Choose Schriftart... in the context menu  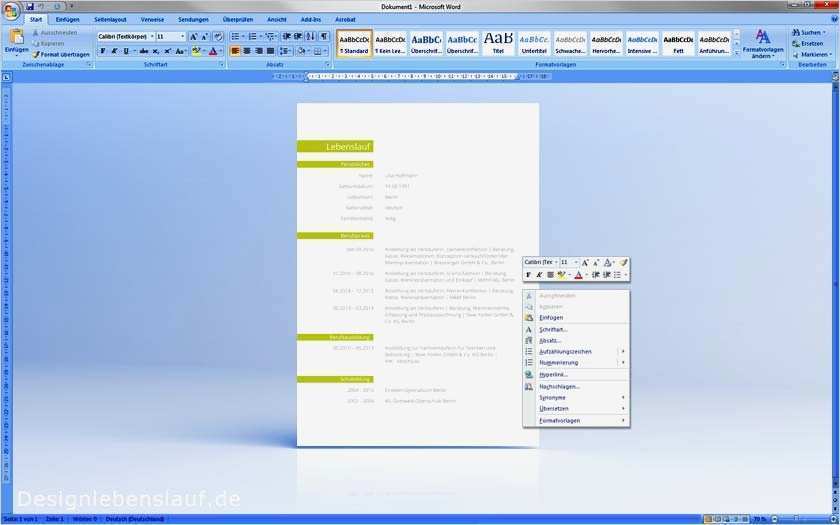point(576,329)
